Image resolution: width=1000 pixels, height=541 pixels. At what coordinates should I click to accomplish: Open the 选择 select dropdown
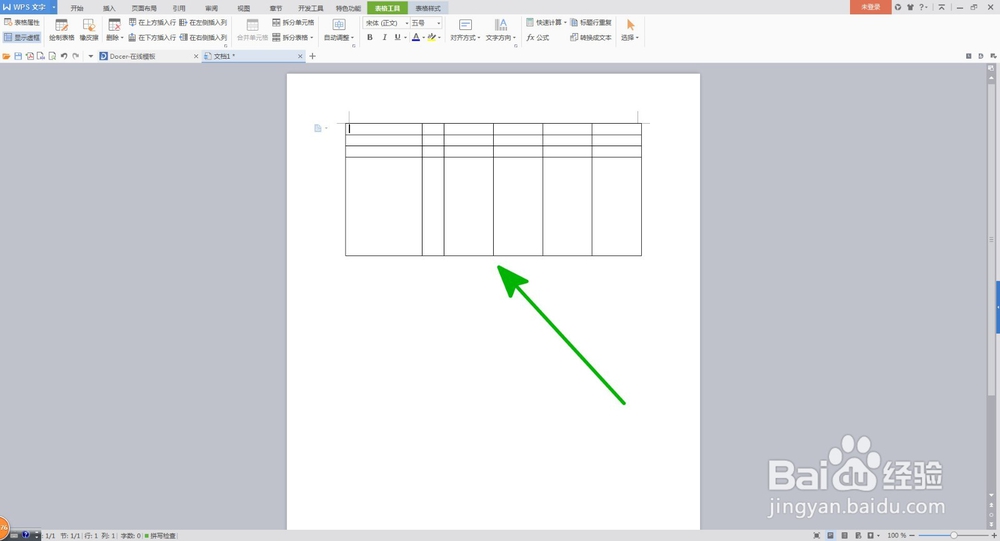[x=630, y=30]
